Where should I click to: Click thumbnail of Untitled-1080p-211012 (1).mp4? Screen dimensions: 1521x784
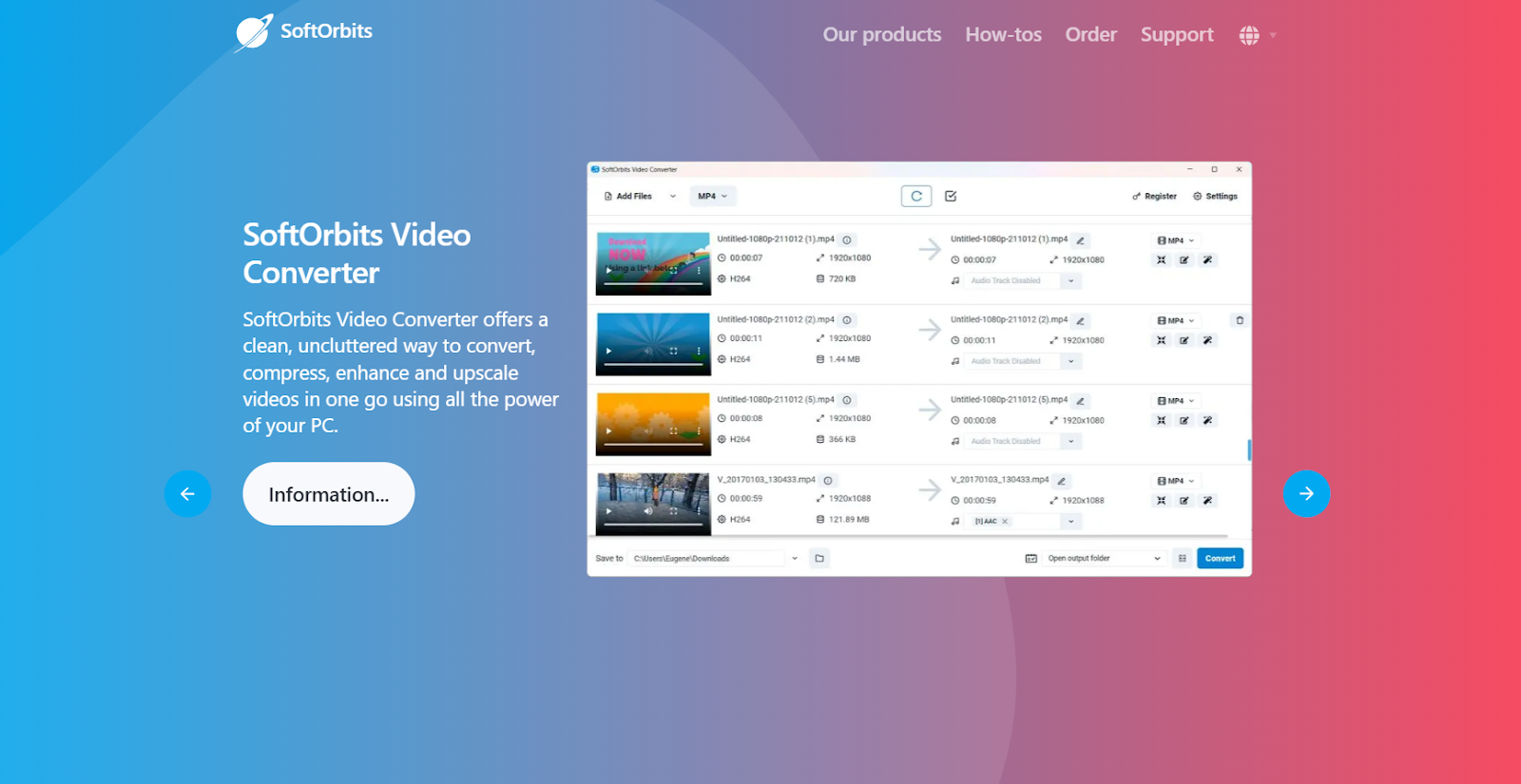coord(653,264)
